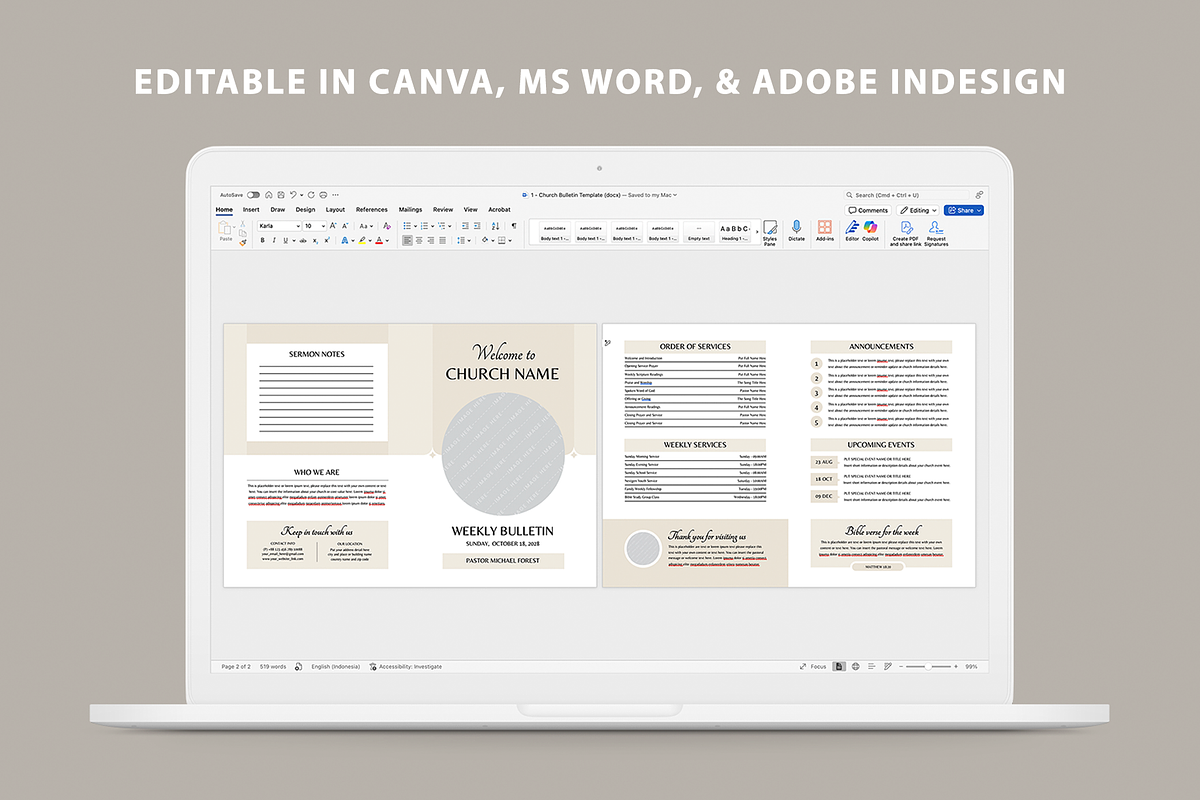Image resolution: width=1200 pixels, height=800 pixels.
Task: Select the Heading 1 style thumbnail
Action: click(735, 233)
